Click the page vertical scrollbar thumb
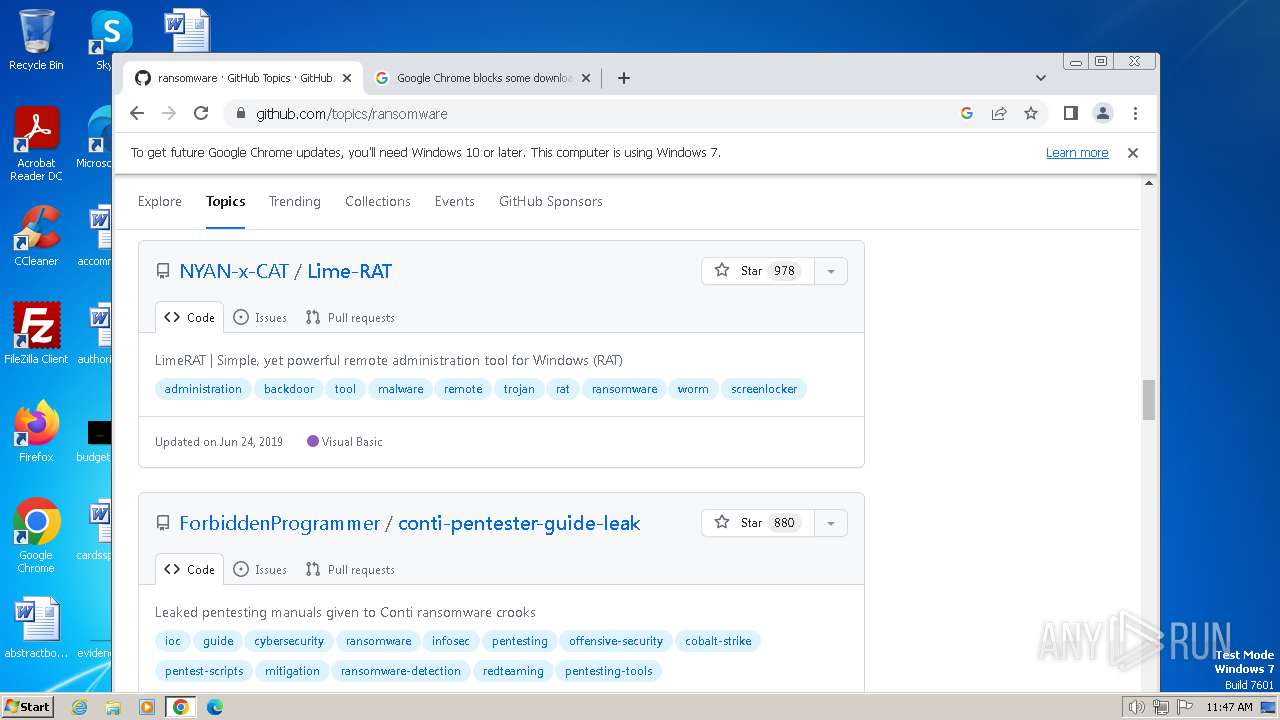Image resolution: width=1280 pixels, height=720 pixels. [1149, 400]
